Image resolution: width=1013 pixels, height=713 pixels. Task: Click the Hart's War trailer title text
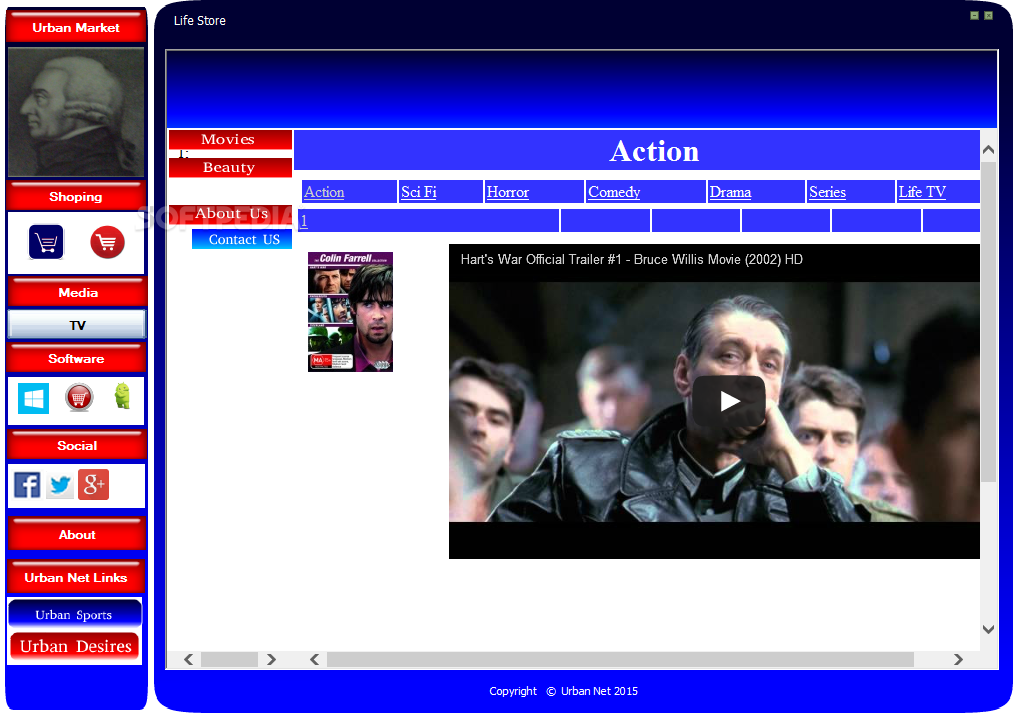631,260
